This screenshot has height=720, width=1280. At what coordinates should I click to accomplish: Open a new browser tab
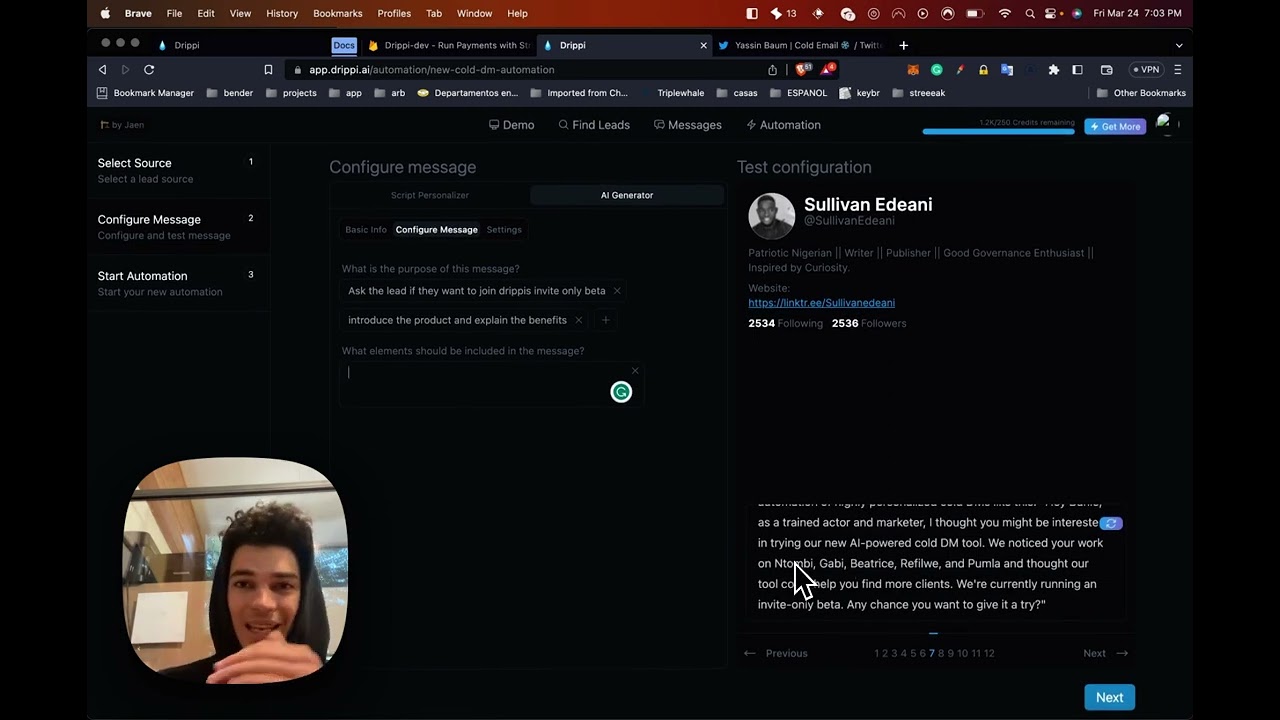(x=903, y=45)
